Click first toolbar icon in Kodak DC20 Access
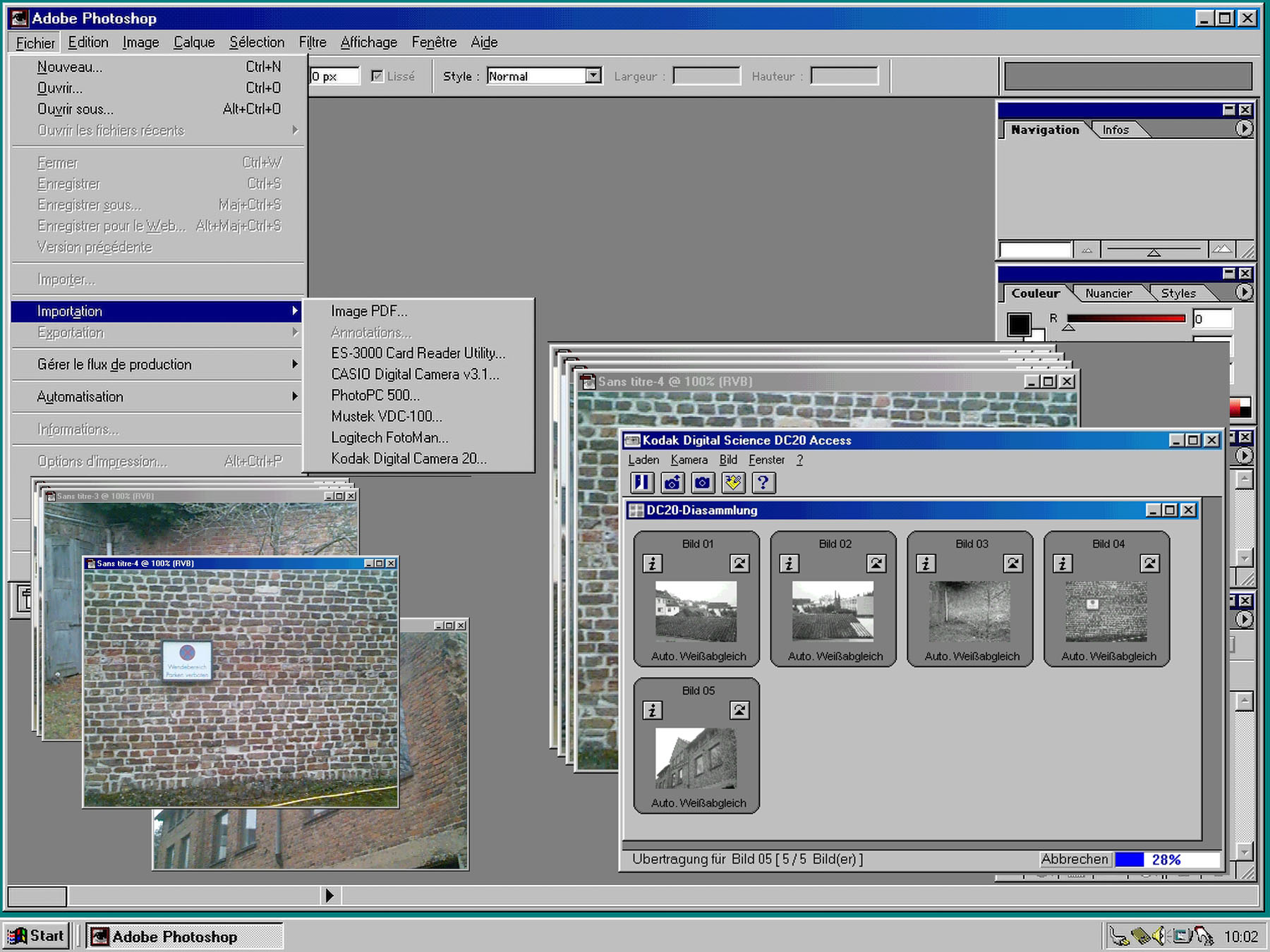This screenshot has width=1270, height=952. 642,483
